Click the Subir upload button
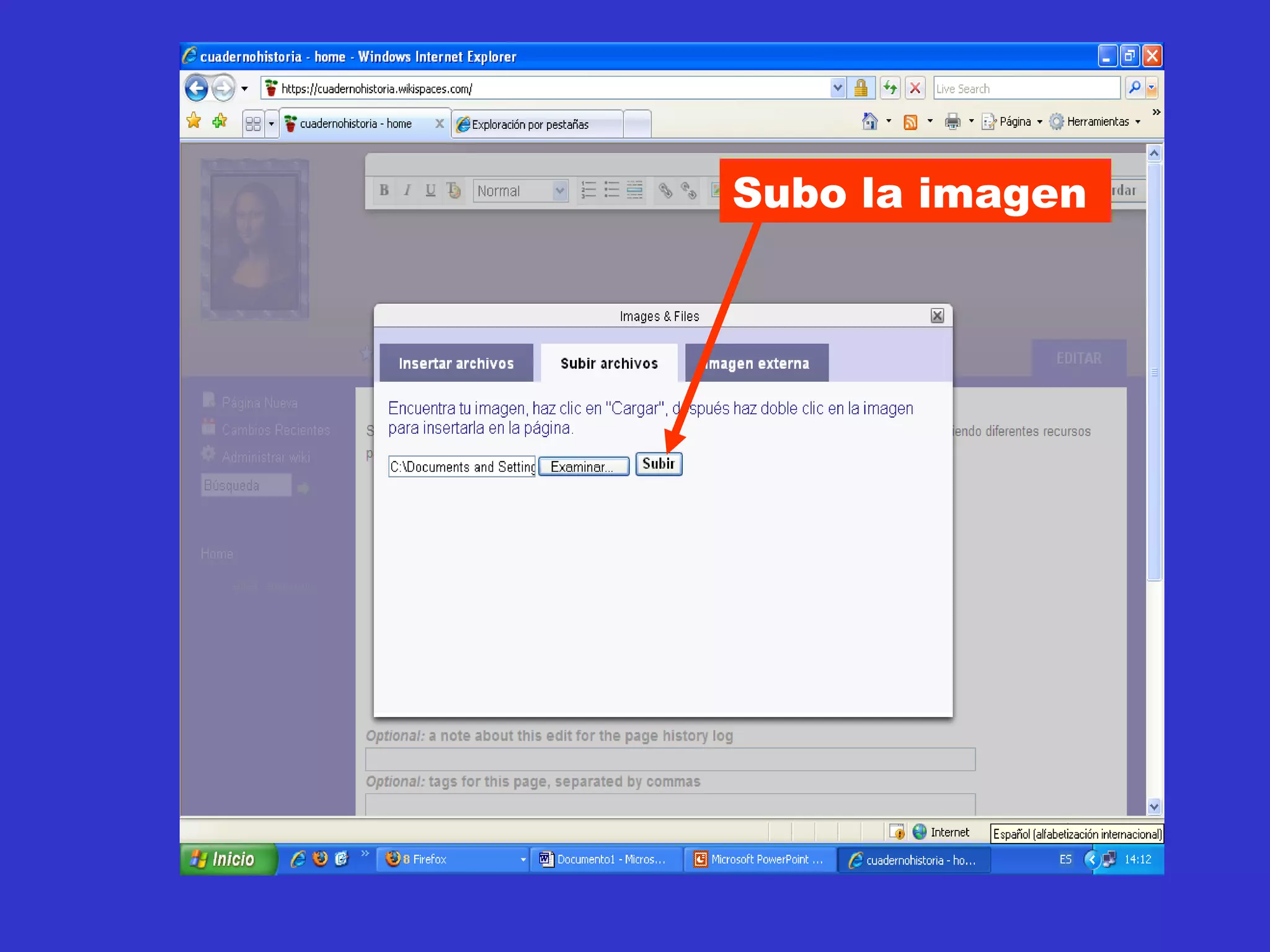The image size is (1270, 952). point(659,464)
